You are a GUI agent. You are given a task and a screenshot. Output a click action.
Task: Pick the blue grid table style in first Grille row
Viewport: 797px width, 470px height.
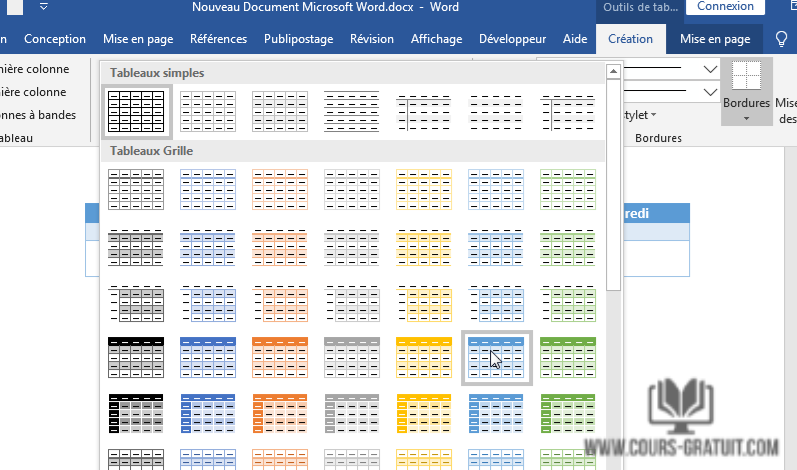click(208, 189)
